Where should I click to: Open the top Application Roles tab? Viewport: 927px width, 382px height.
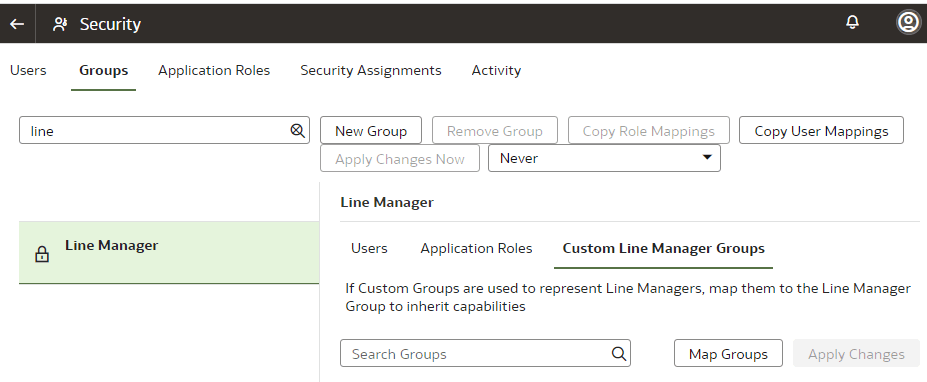pyautogui.click(x=214, y=70)
